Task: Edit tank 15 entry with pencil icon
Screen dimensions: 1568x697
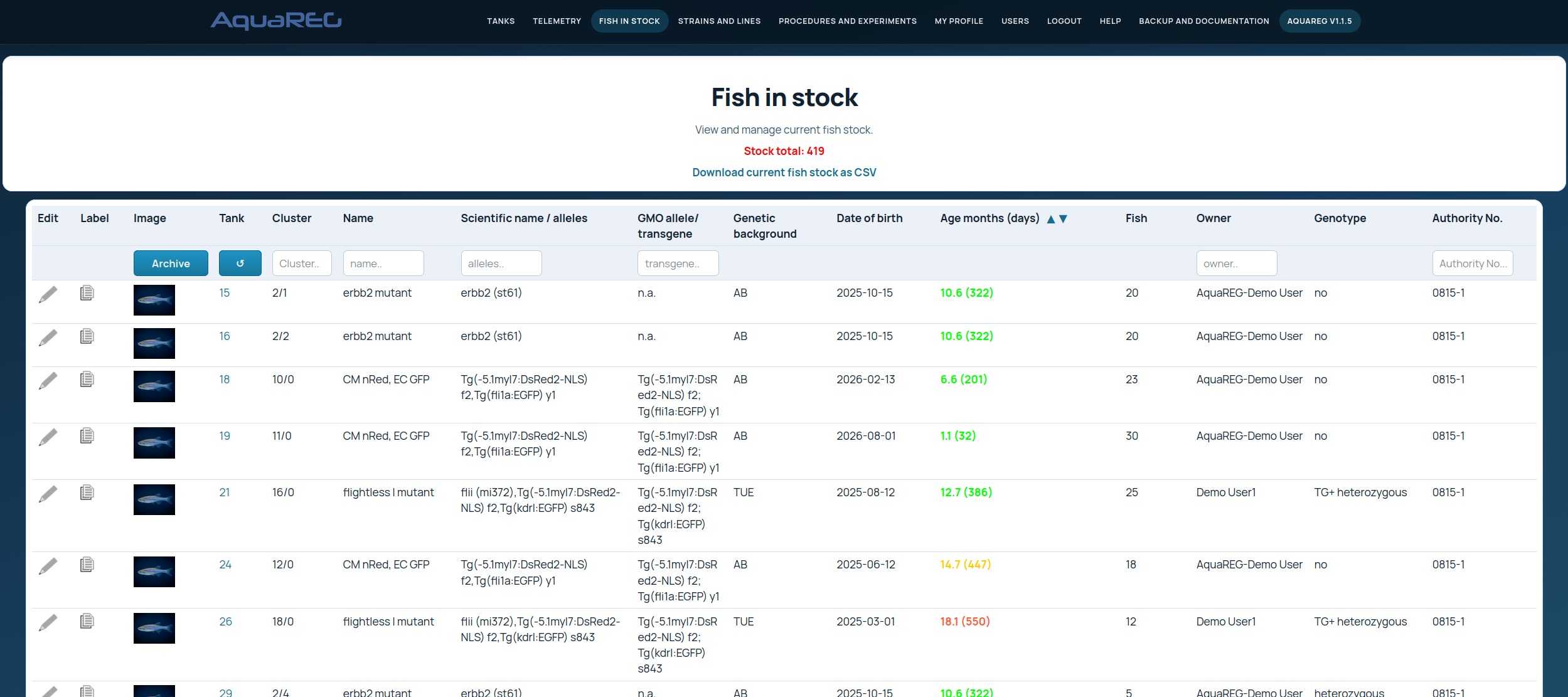Action: 48,295
